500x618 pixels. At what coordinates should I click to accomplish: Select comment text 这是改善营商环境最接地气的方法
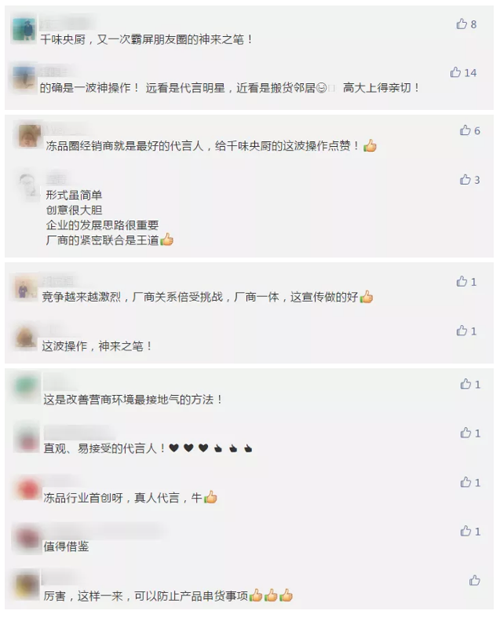pyautogui.click(x=133, y=400)
